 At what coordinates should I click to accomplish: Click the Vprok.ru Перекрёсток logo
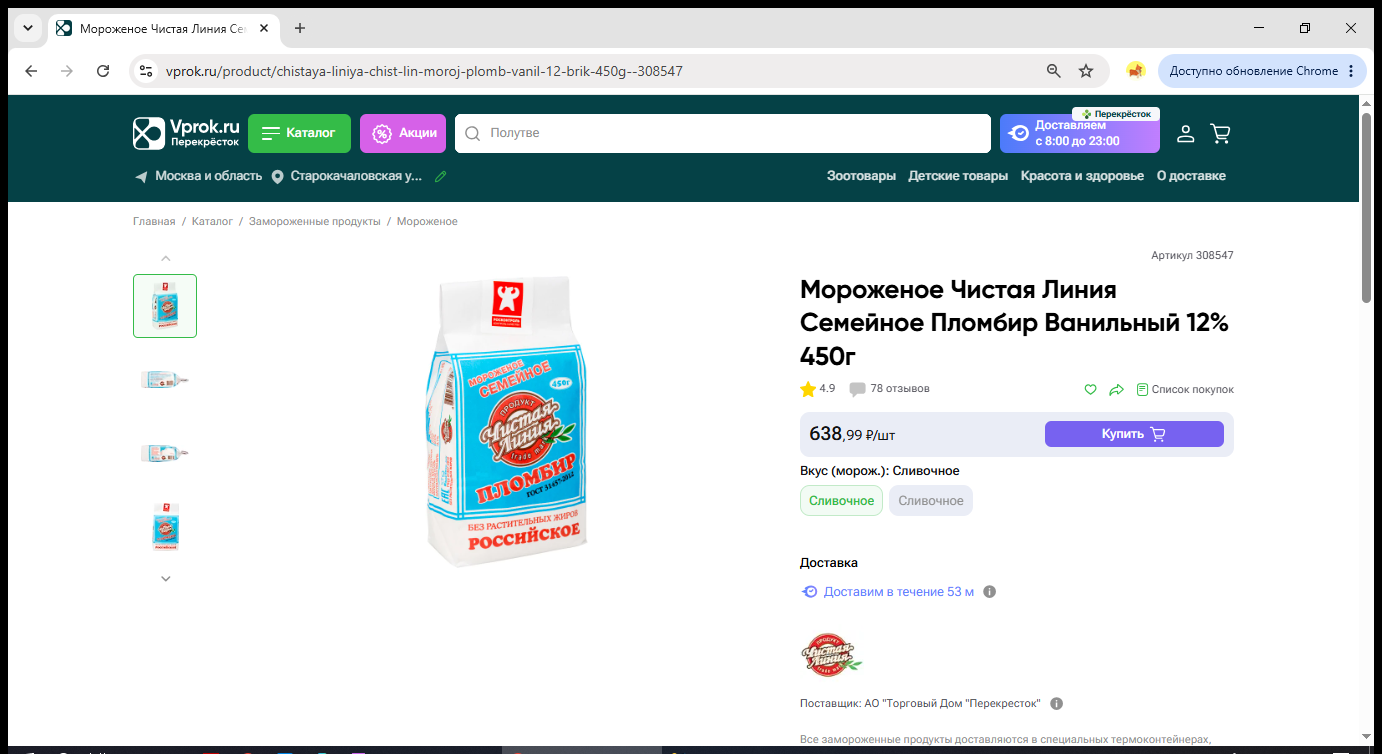(187, 133)
